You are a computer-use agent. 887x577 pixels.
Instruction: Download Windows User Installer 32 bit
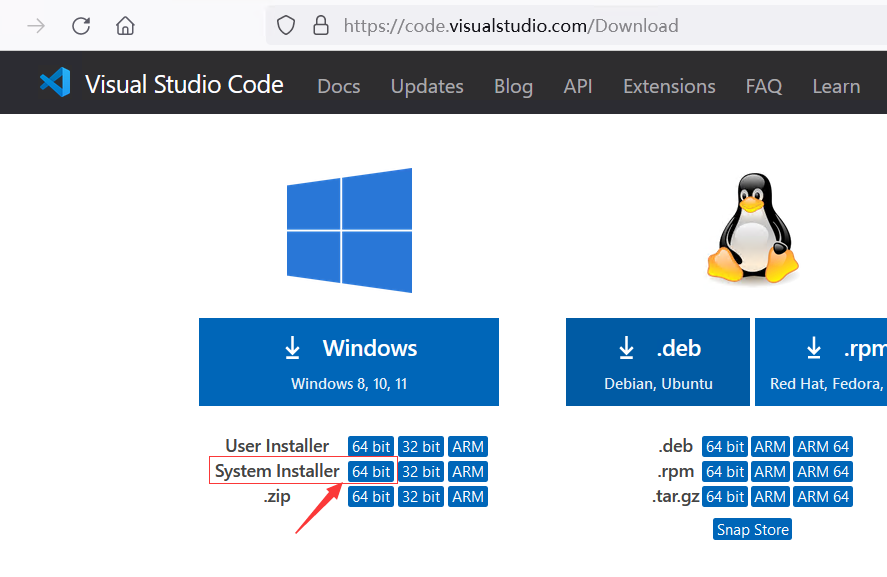[x=421, y=446]
